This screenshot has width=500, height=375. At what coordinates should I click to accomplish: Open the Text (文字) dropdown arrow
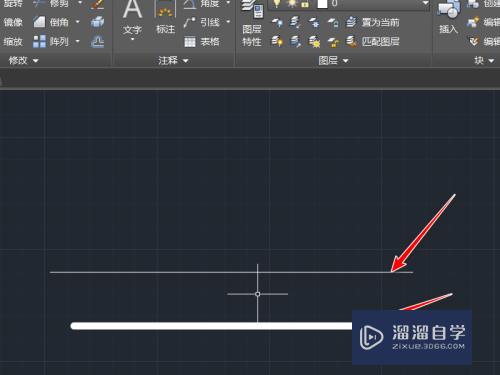pos(132,40)
